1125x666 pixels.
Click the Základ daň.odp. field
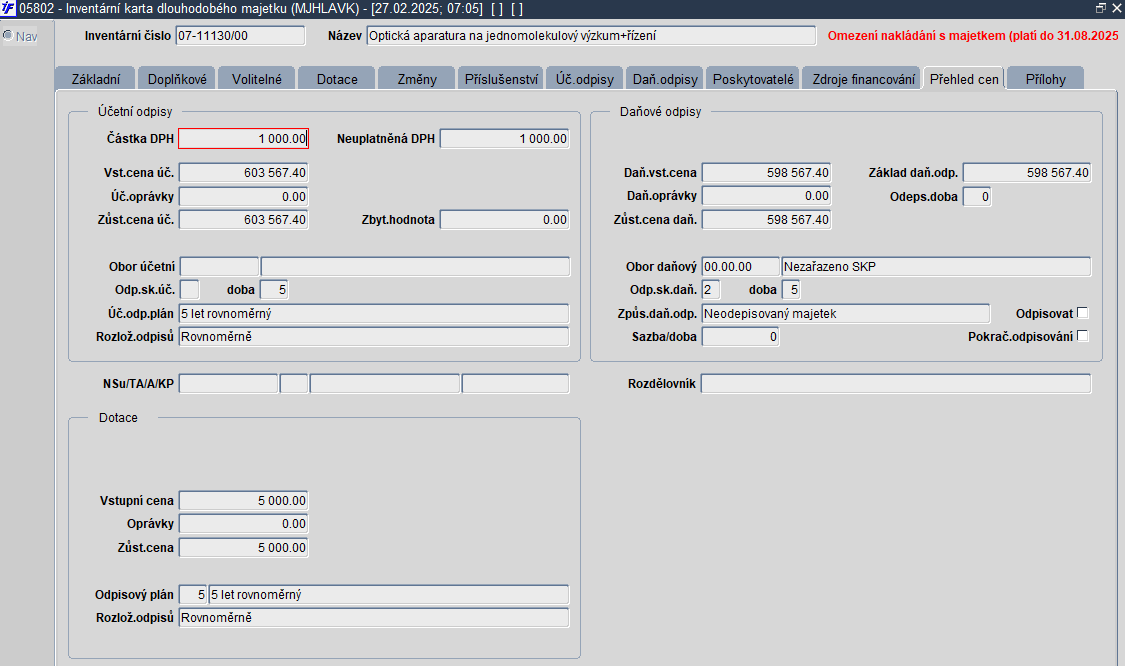coord(1027,172)
